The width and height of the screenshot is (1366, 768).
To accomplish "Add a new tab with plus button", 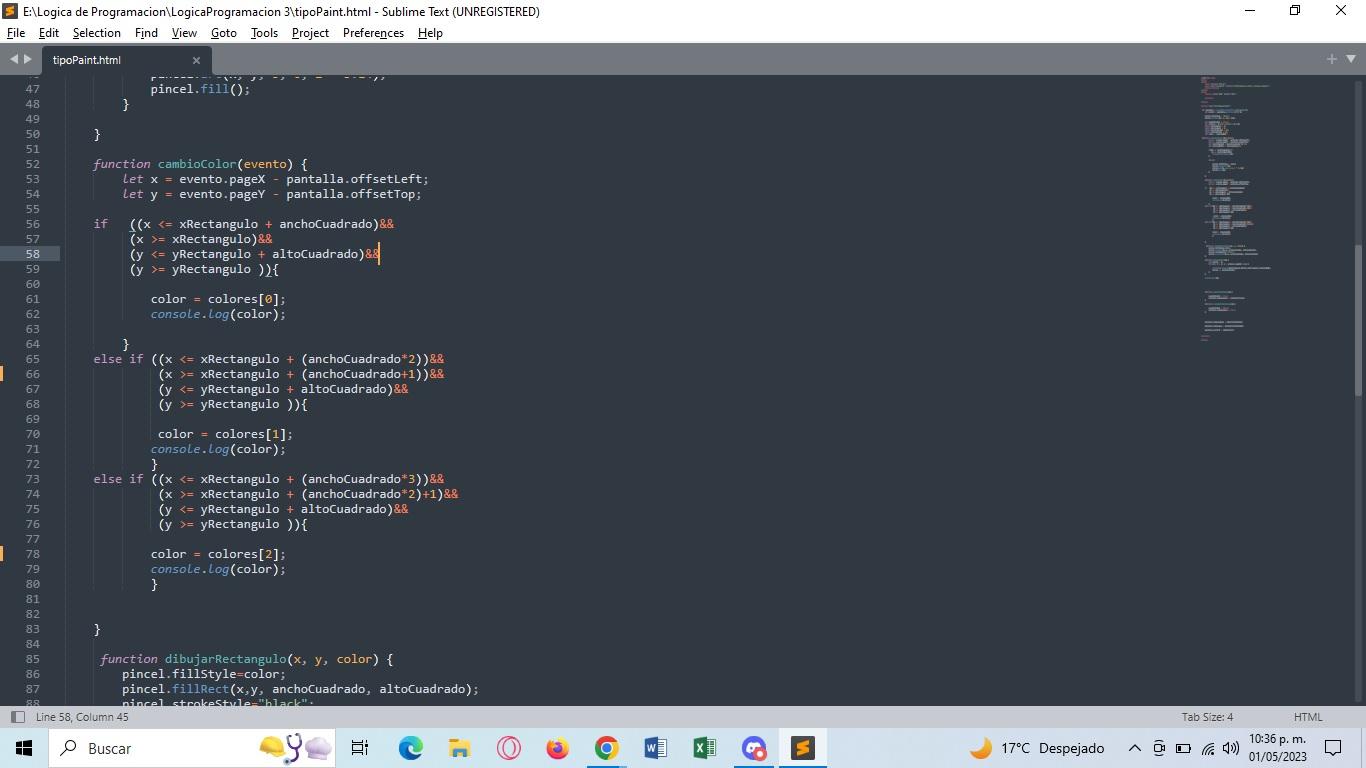I will (1331, 60).
